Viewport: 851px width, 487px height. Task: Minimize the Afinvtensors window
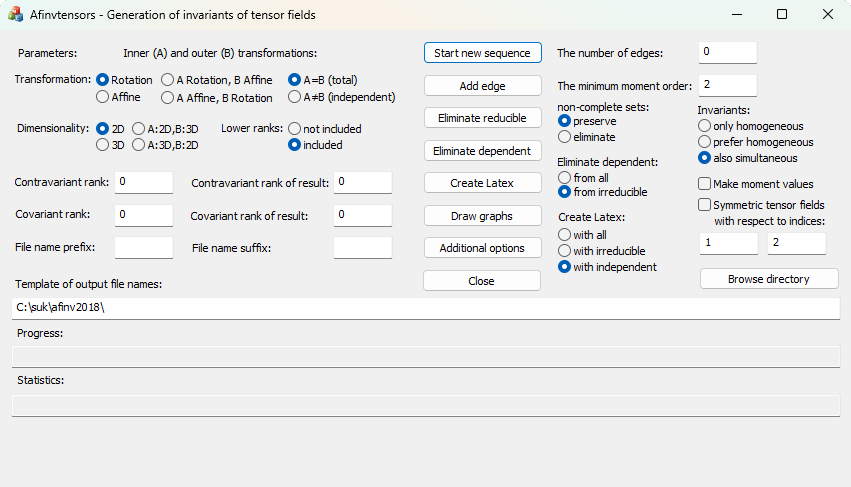737,15
